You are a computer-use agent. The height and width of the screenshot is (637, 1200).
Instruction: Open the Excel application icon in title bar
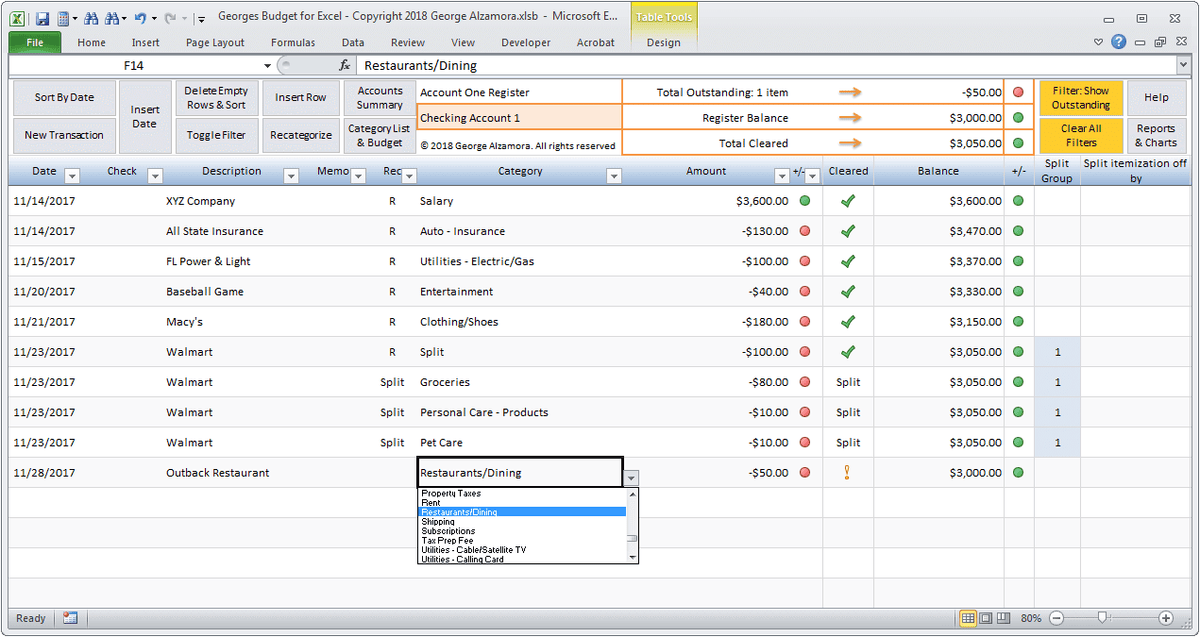(18, 18)
